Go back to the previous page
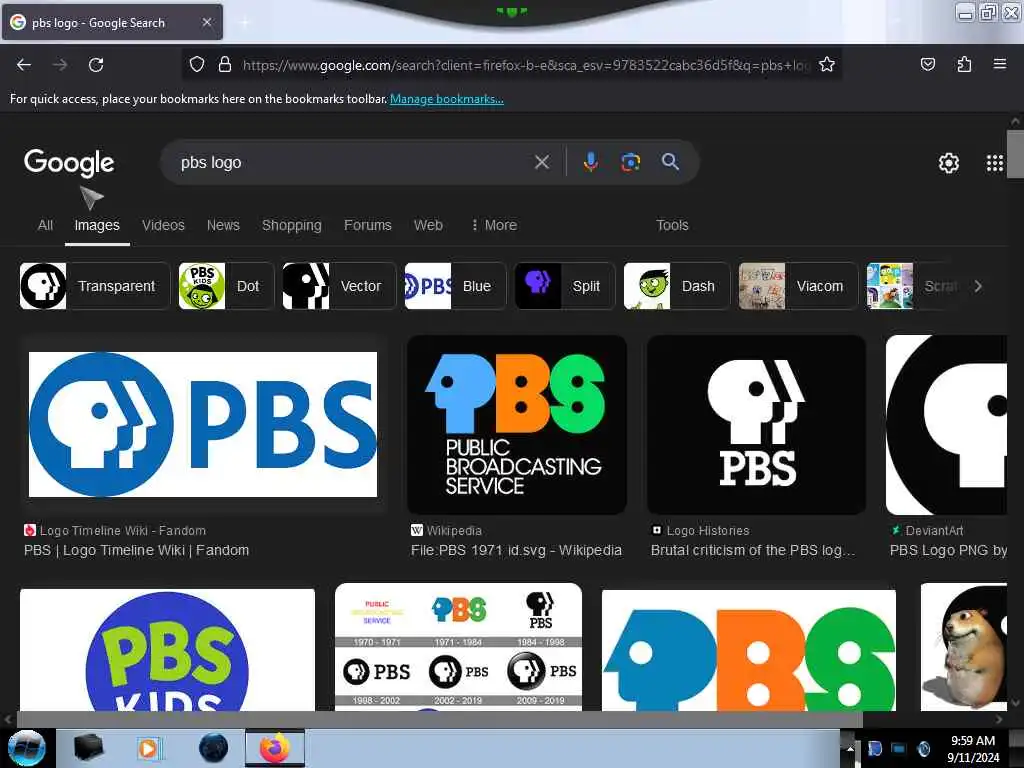The height and width of the screenshot is (768, 1024). click(24, 65)
